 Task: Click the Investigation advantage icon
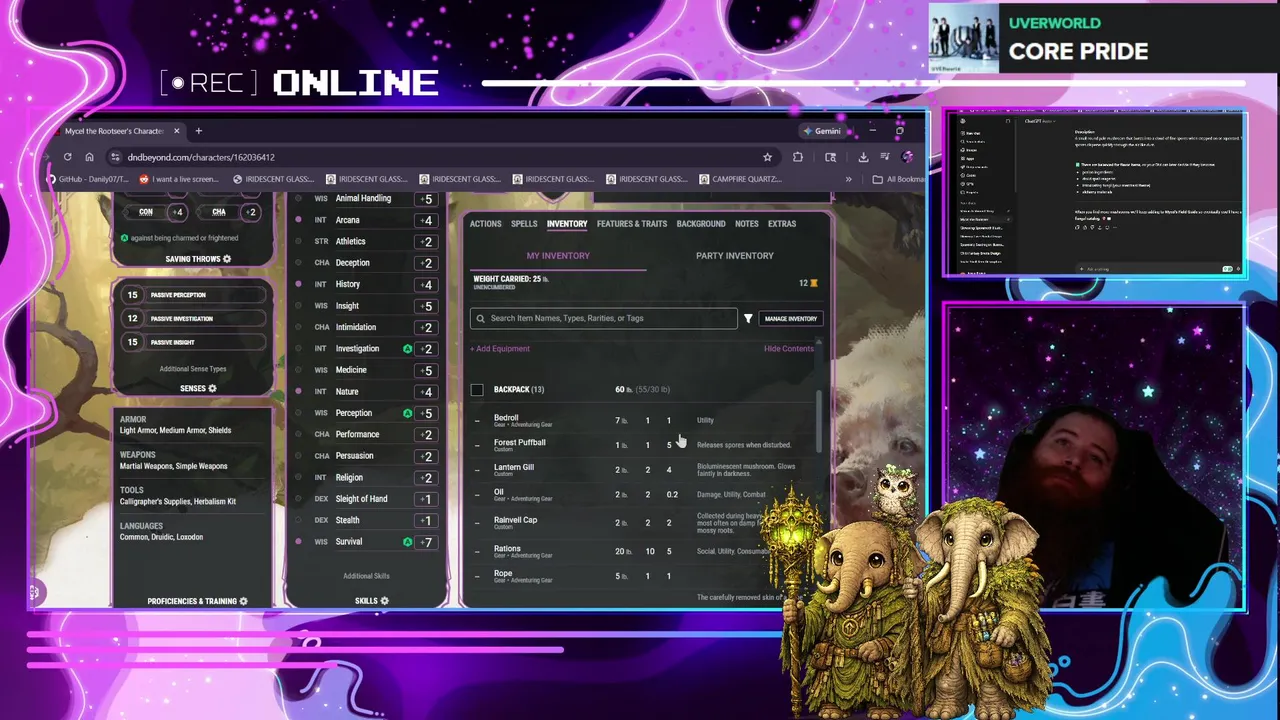[407, 349]
